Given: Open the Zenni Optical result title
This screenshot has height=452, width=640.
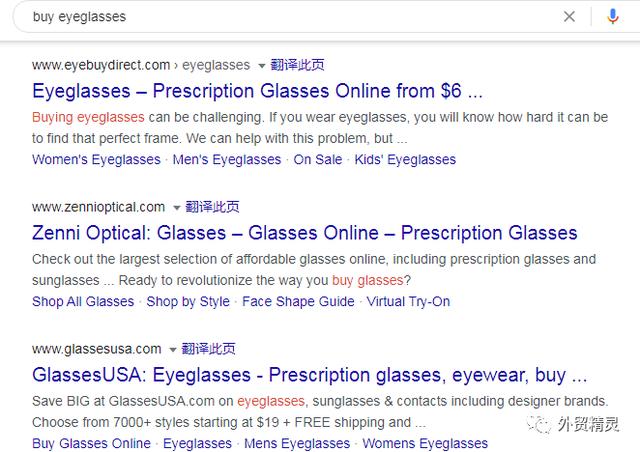Looking at the screenshot, I should coord(304,233).
